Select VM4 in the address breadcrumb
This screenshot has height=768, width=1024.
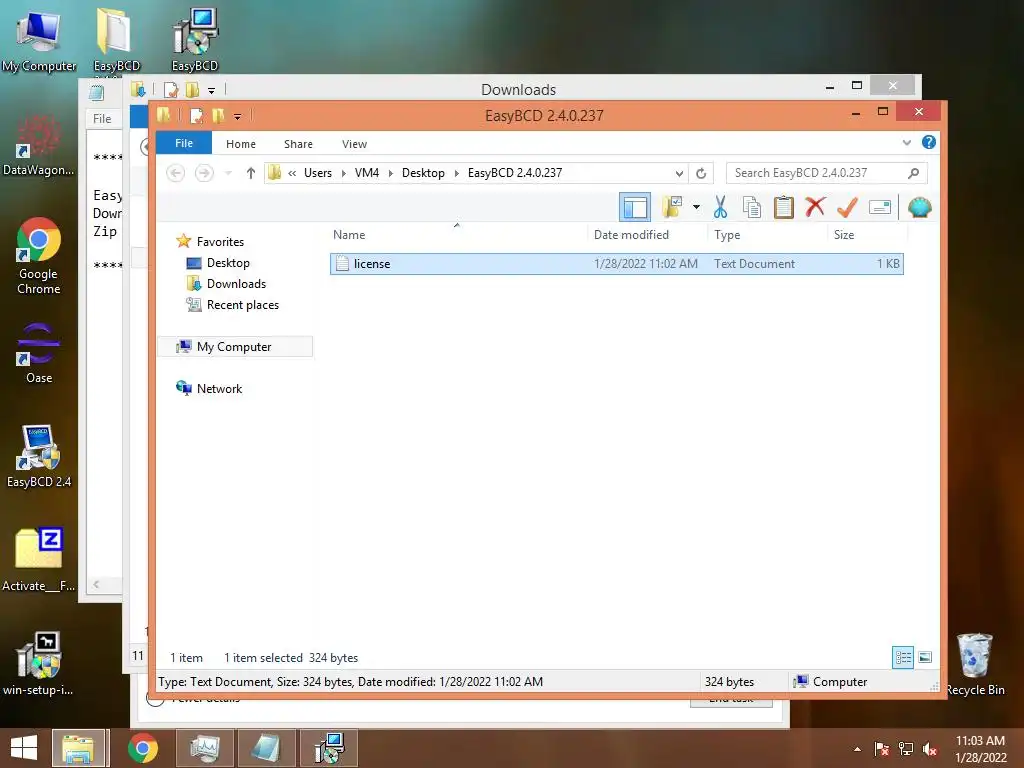pos(367,173)
